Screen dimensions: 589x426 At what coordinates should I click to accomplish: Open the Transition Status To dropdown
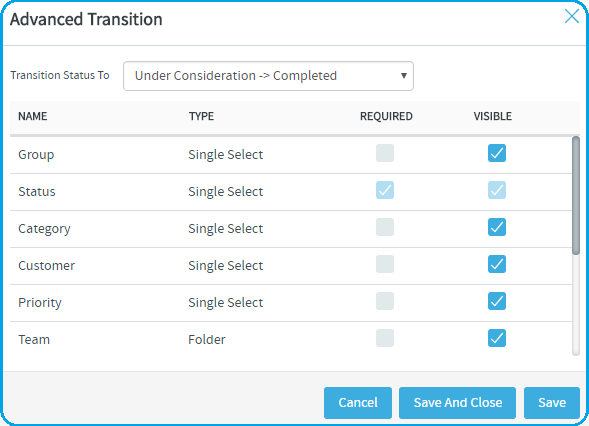click(268, 76)
